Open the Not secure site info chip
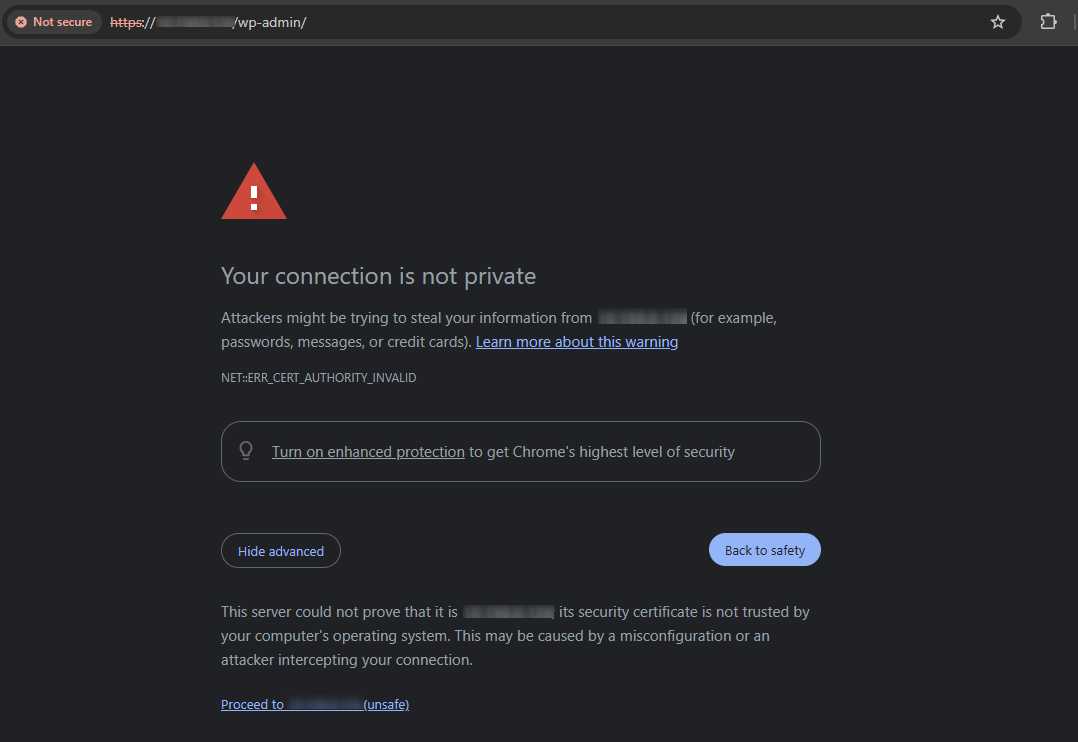The width and height of the screenshot is (1078, 742). (x=54, y=22)
